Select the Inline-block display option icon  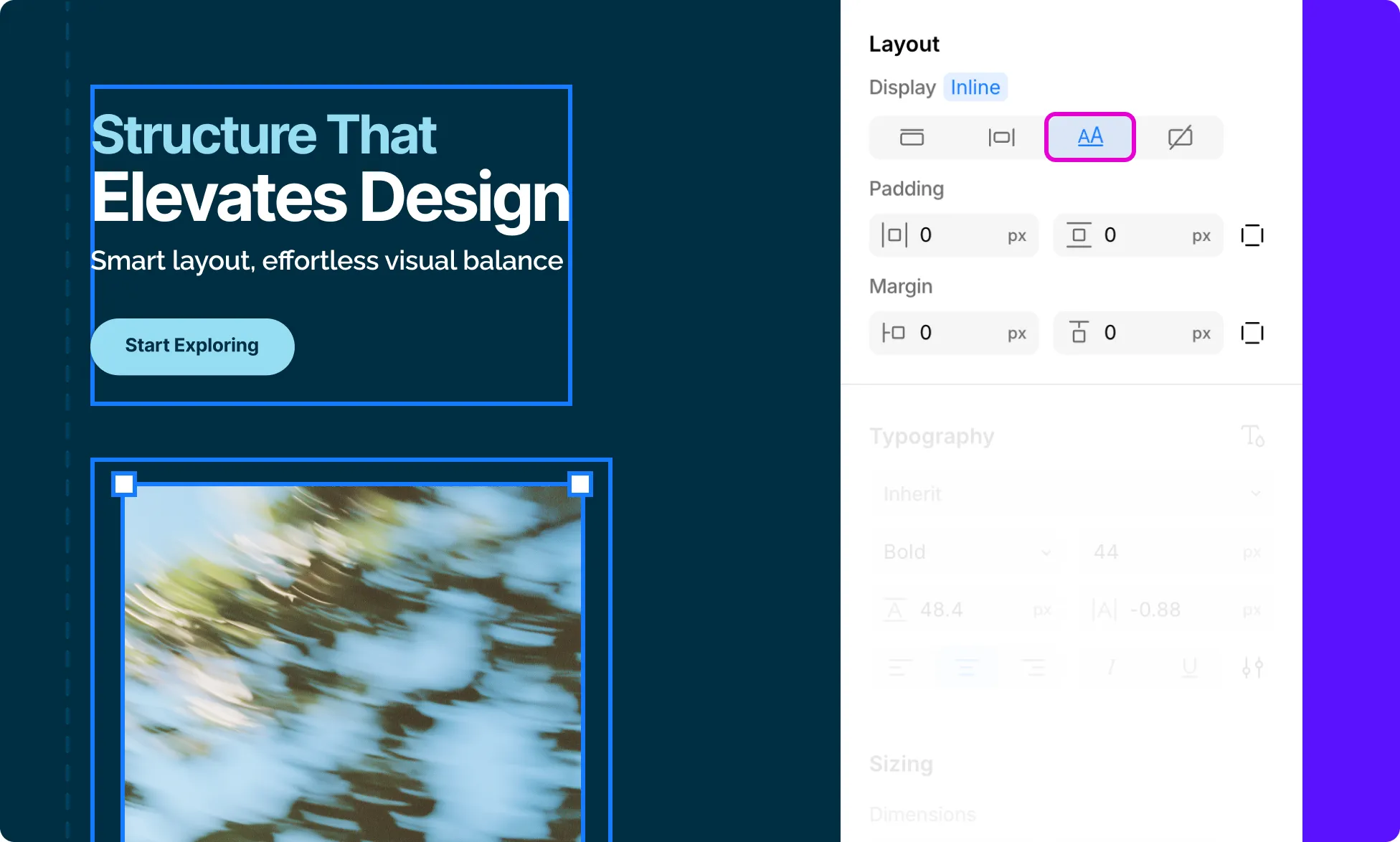tap(1001, 137)
